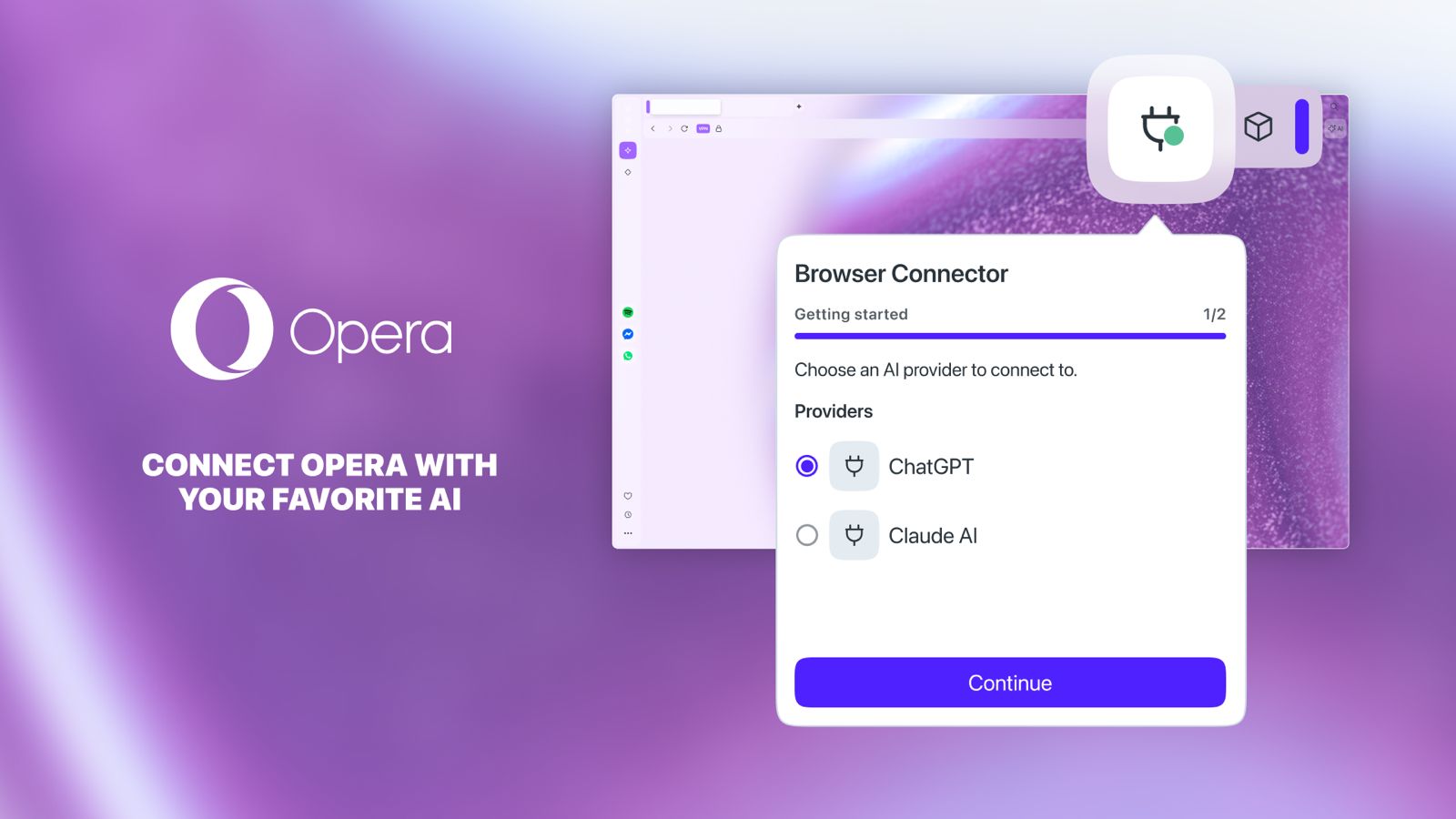Go back using the back arrow
The height and width of the screenshot is (819, 1456).
[652, 128]
